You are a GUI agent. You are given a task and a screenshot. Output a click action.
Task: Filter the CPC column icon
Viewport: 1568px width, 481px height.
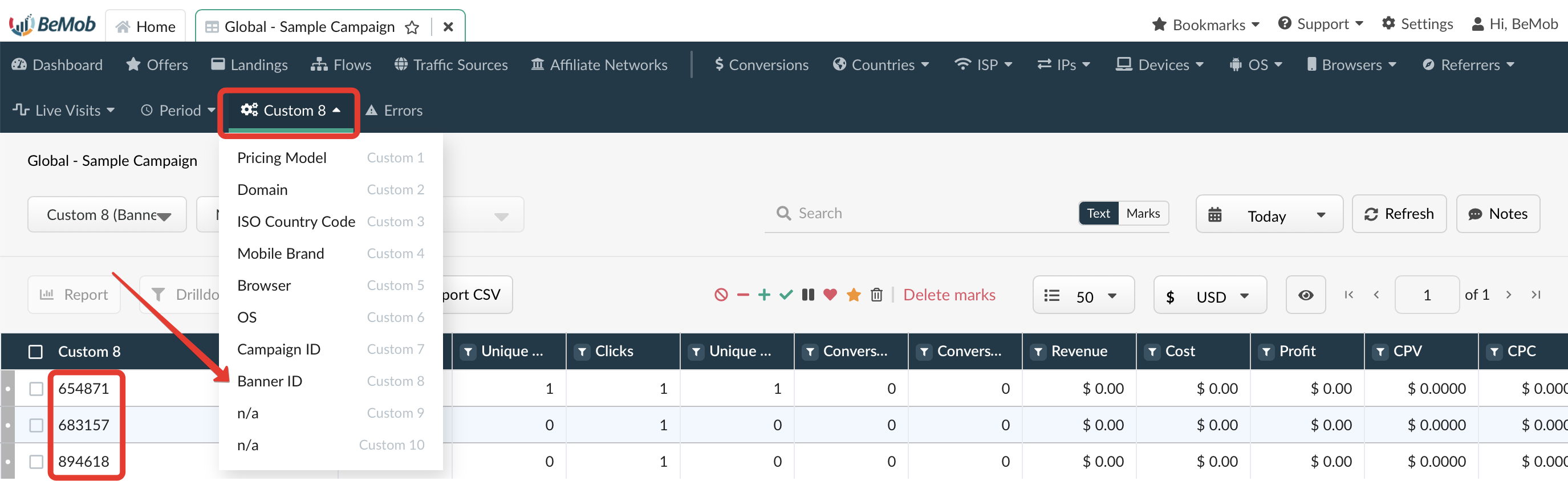1494,352
